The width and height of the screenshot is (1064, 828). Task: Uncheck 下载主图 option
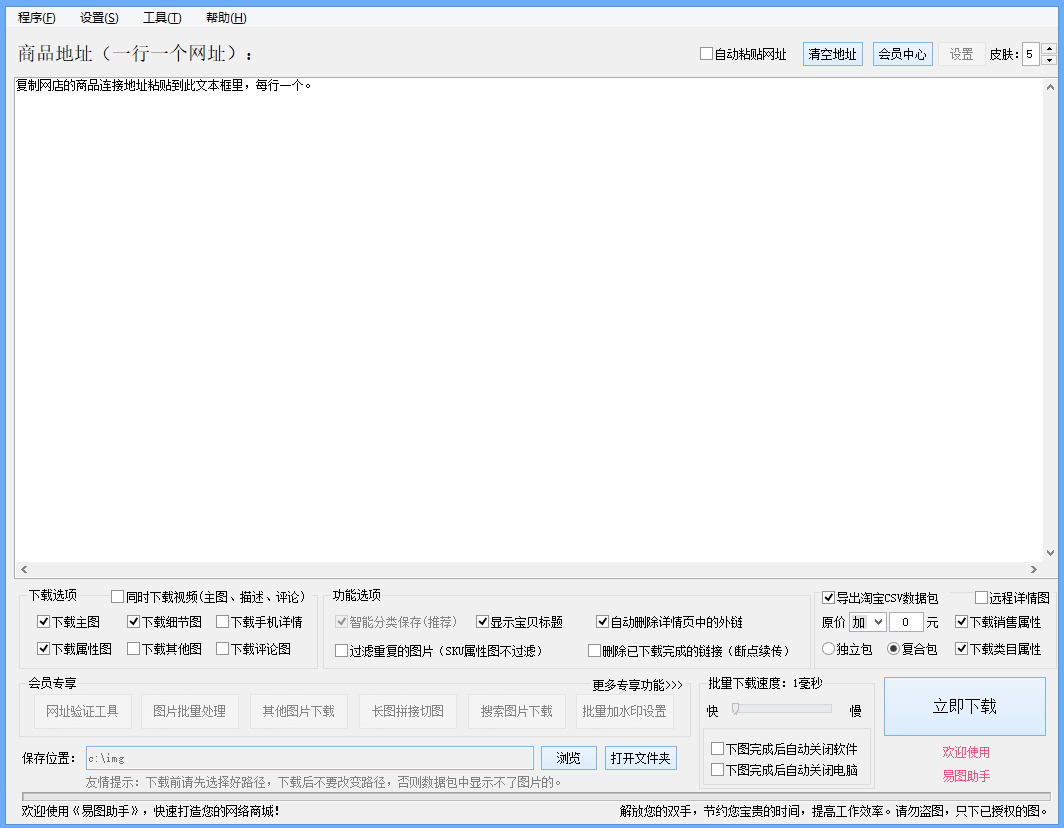[x=43, y=622]
